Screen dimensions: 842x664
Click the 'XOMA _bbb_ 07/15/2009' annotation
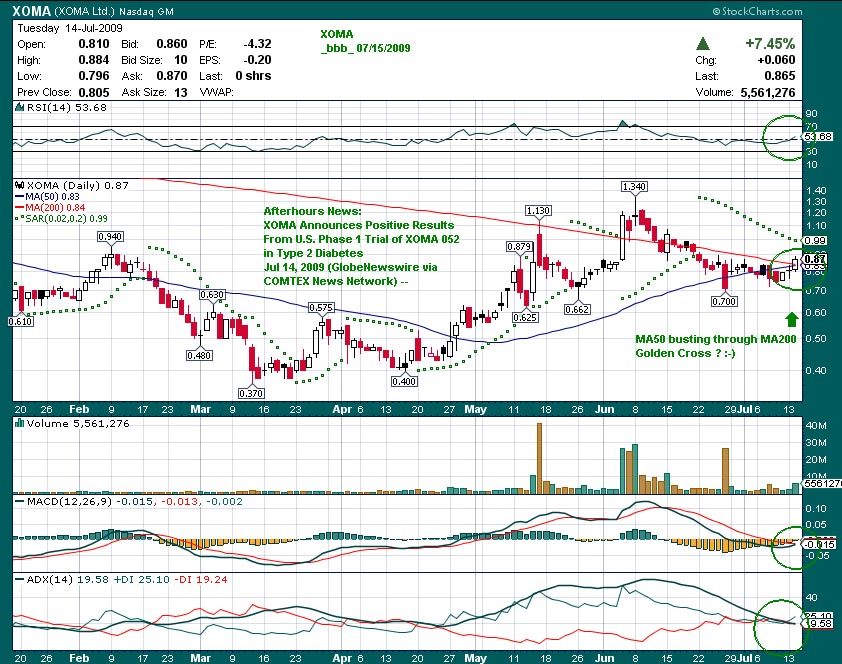pos(365,41)
